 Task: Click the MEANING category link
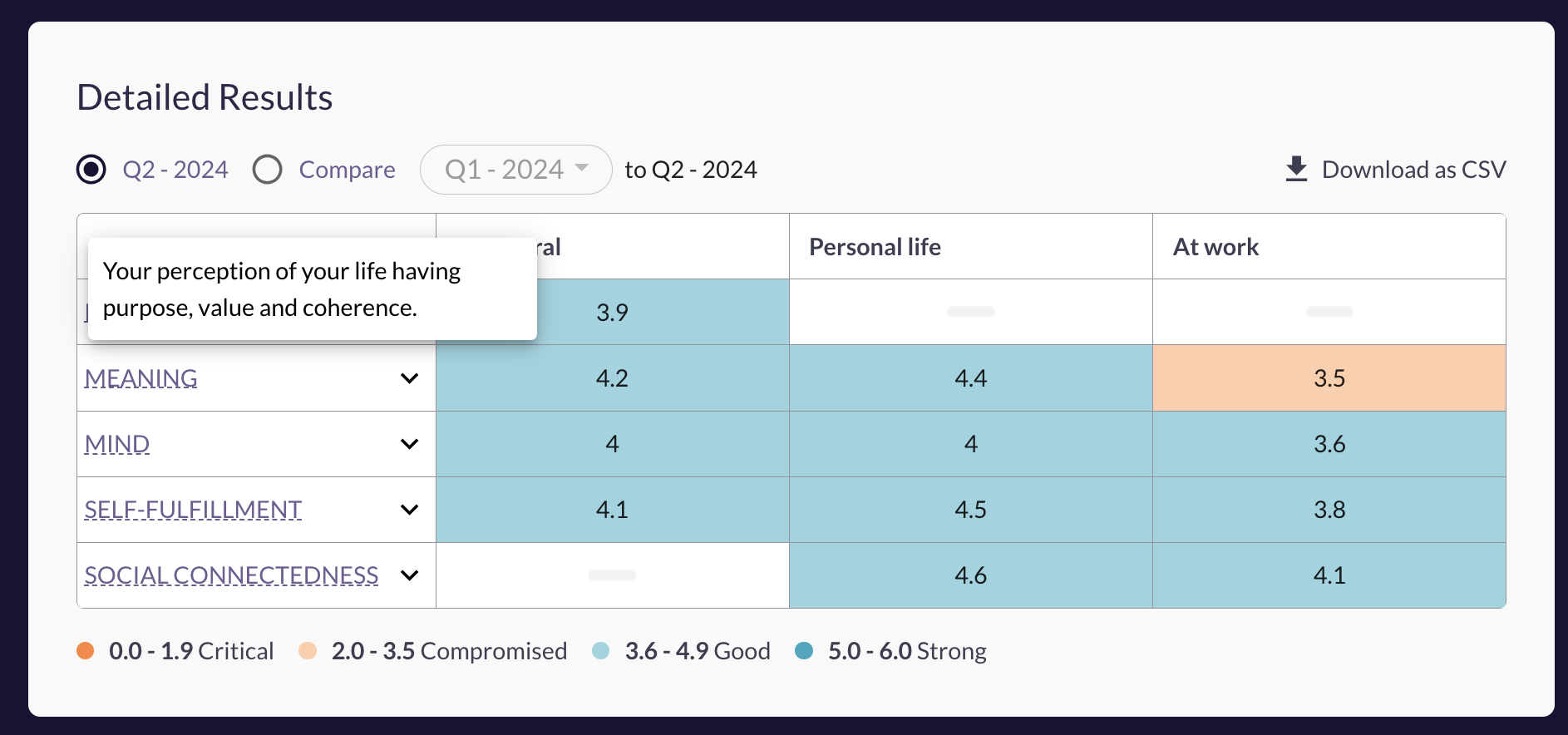pos(141,378)
